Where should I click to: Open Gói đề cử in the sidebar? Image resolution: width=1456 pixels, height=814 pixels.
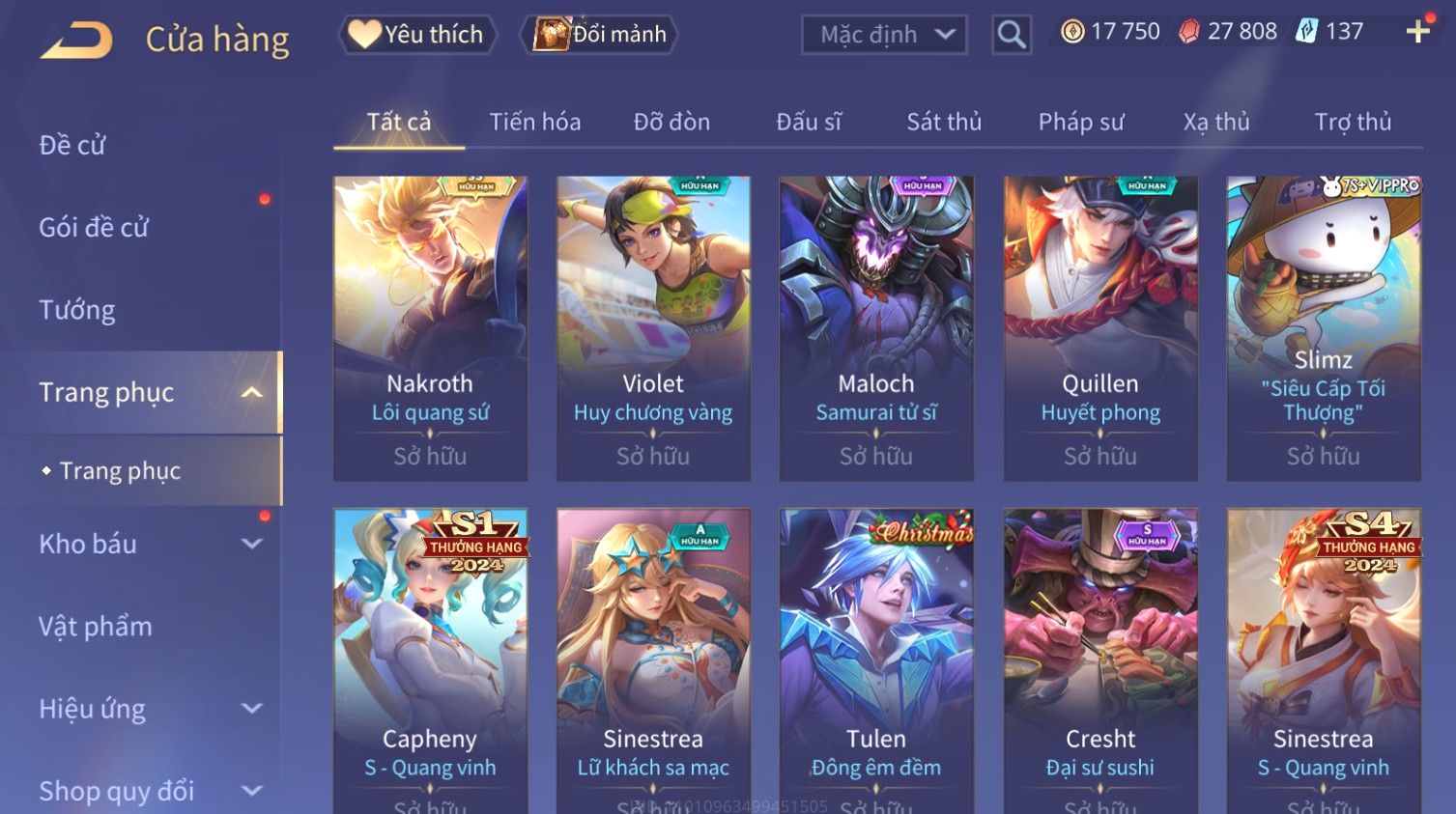(94, 228)
